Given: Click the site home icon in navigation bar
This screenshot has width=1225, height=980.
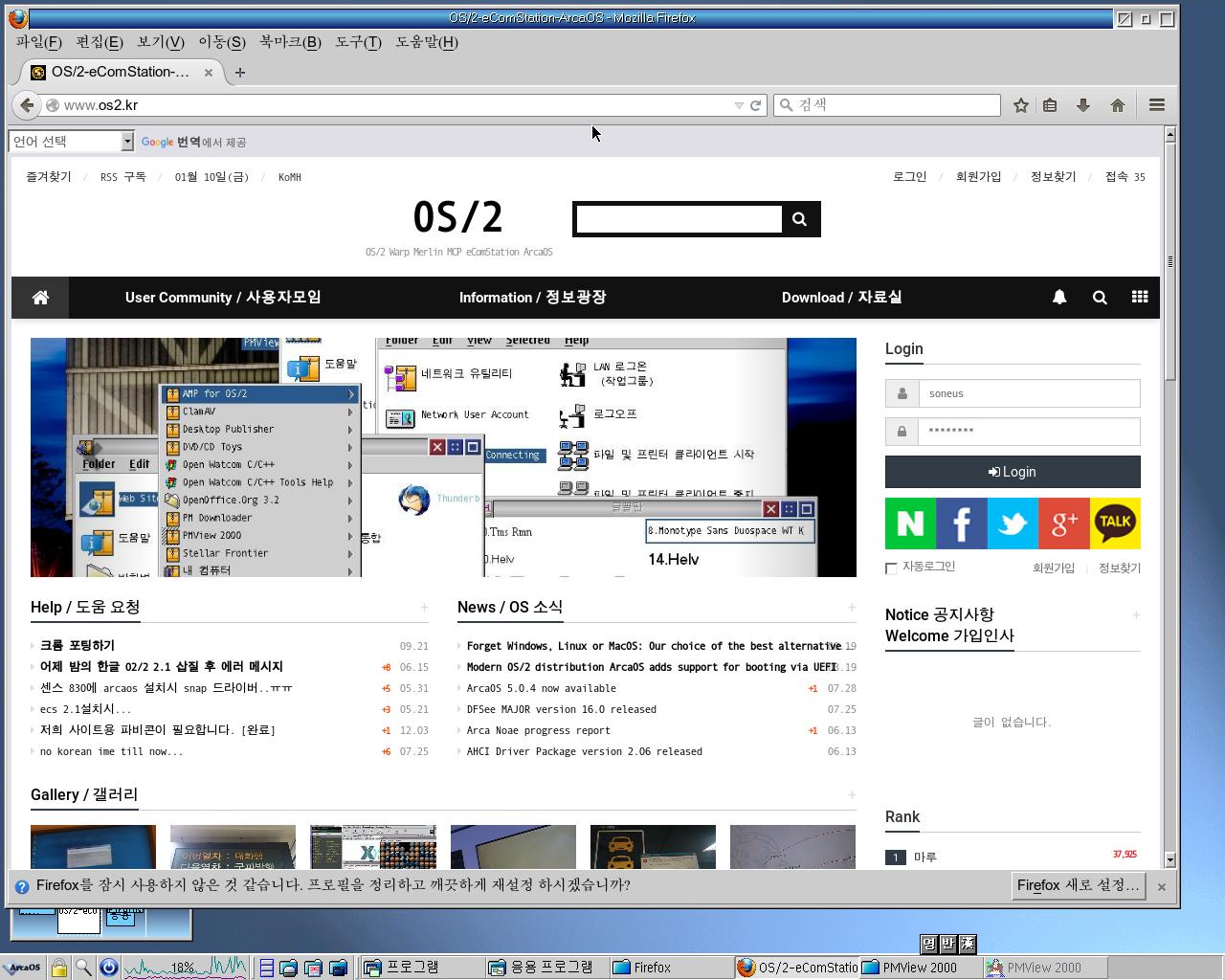Looking at the screenshot, I should pos(40,298).
